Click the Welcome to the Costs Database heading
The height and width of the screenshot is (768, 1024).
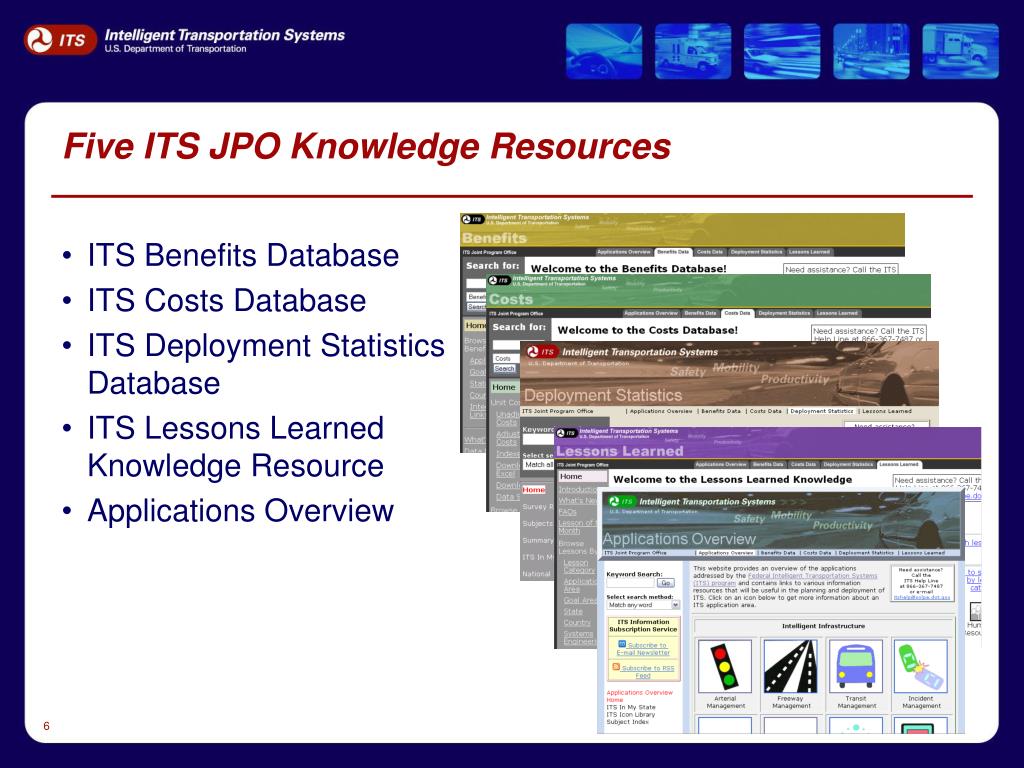pos(647,330)
